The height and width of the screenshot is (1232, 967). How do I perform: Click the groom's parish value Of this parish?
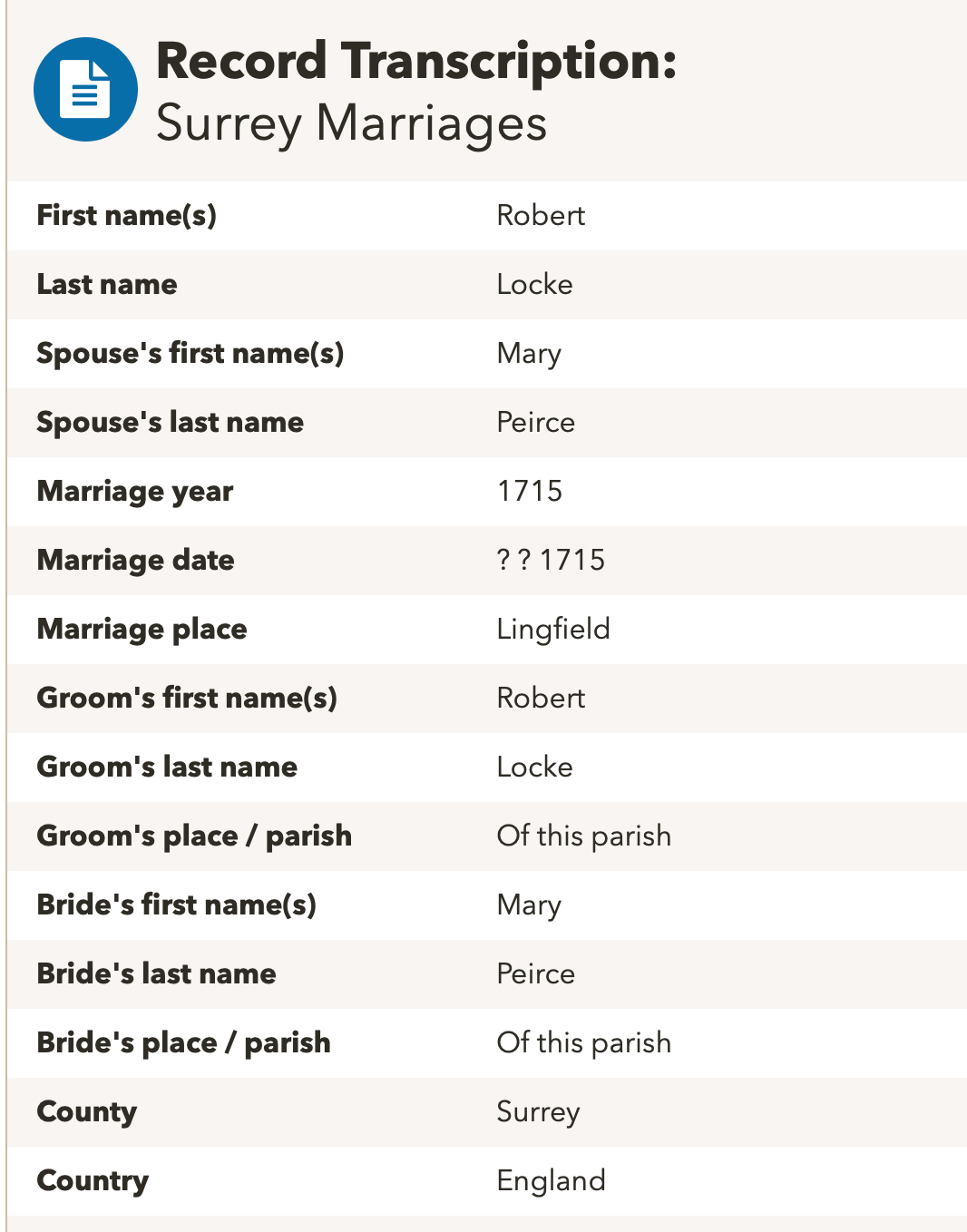584,836
